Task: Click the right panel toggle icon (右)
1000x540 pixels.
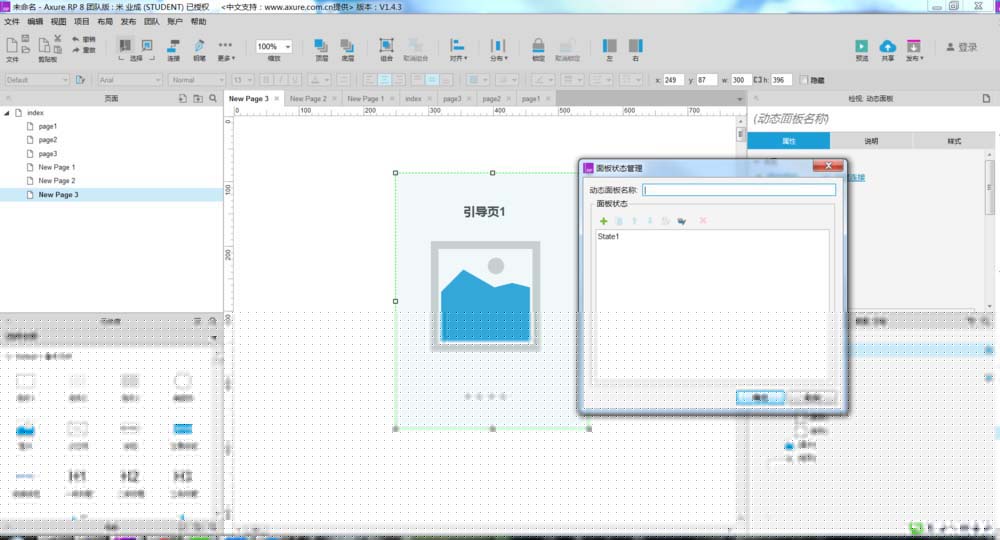Action: (635, 45)
